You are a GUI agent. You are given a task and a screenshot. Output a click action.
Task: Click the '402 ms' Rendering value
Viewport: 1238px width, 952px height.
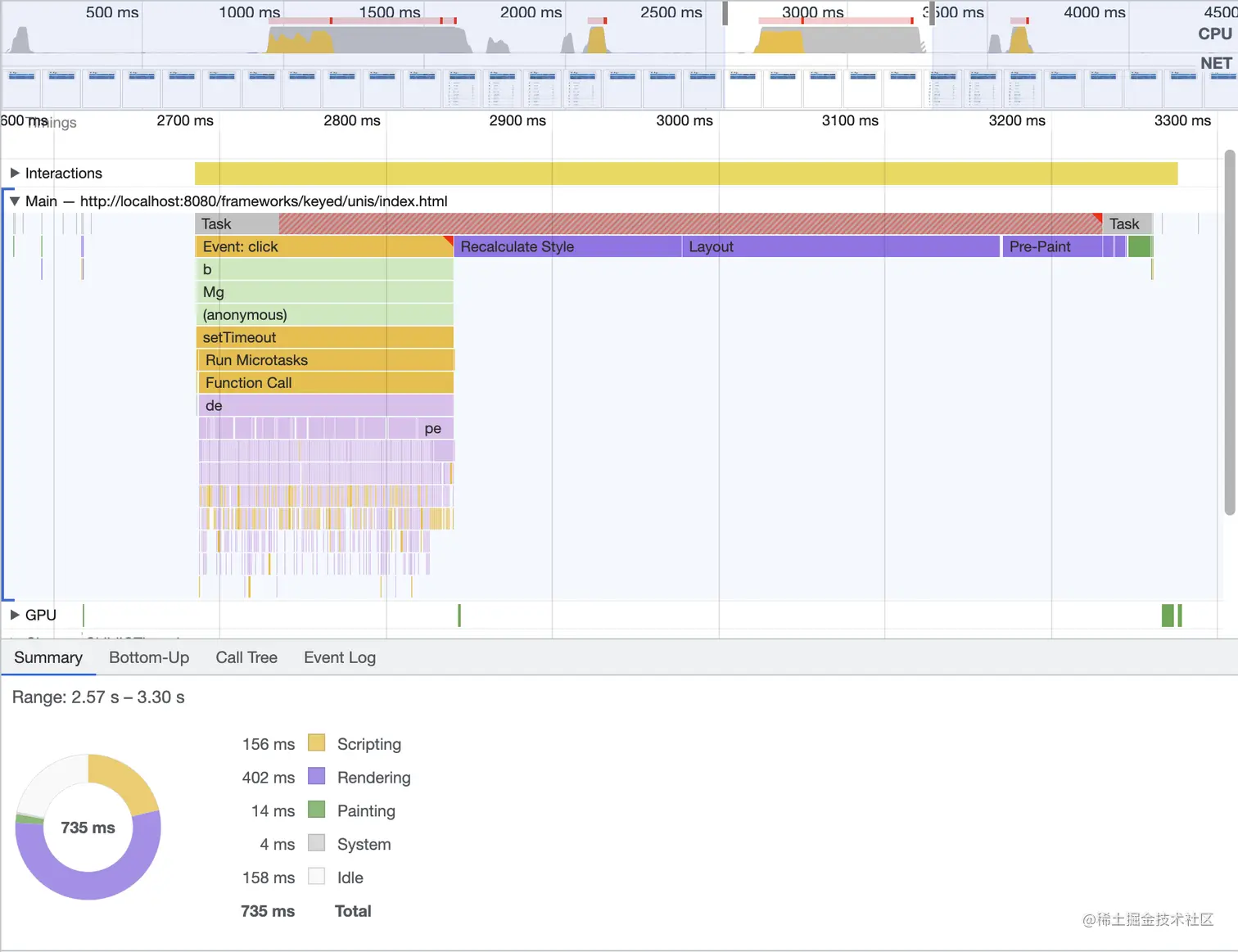269,778
